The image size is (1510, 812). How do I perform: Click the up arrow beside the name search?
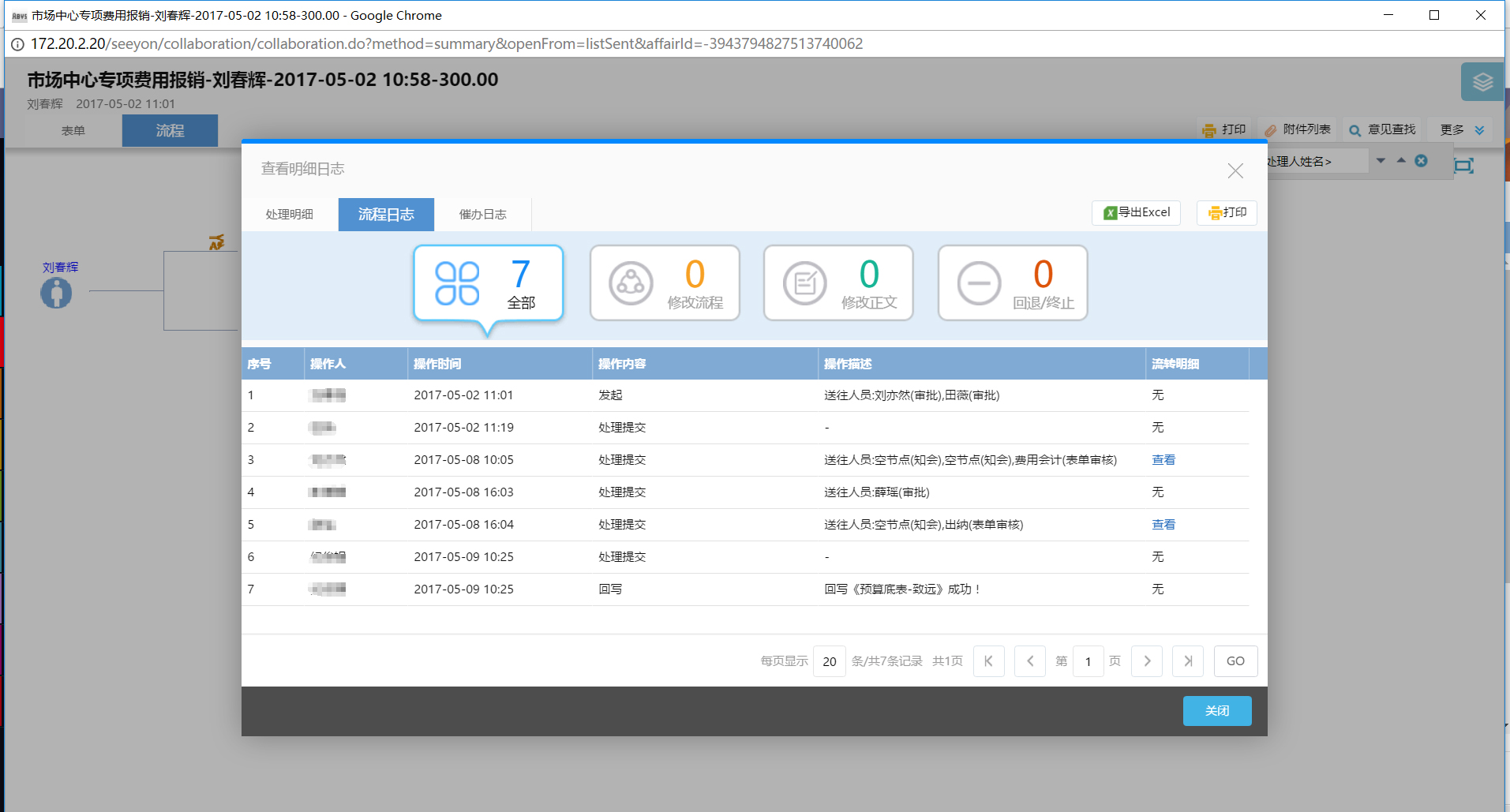1401,160
